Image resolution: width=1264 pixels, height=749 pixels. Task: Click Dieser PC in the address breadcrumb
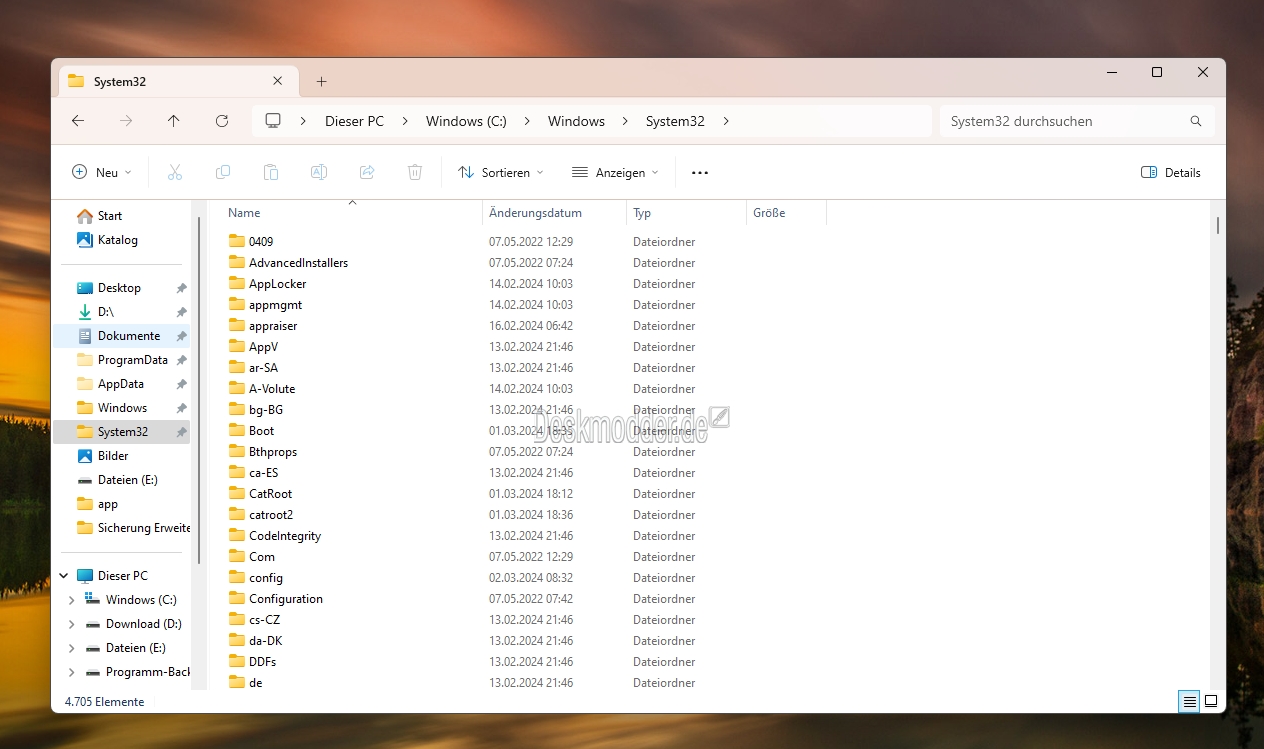[x=354, y=121]
